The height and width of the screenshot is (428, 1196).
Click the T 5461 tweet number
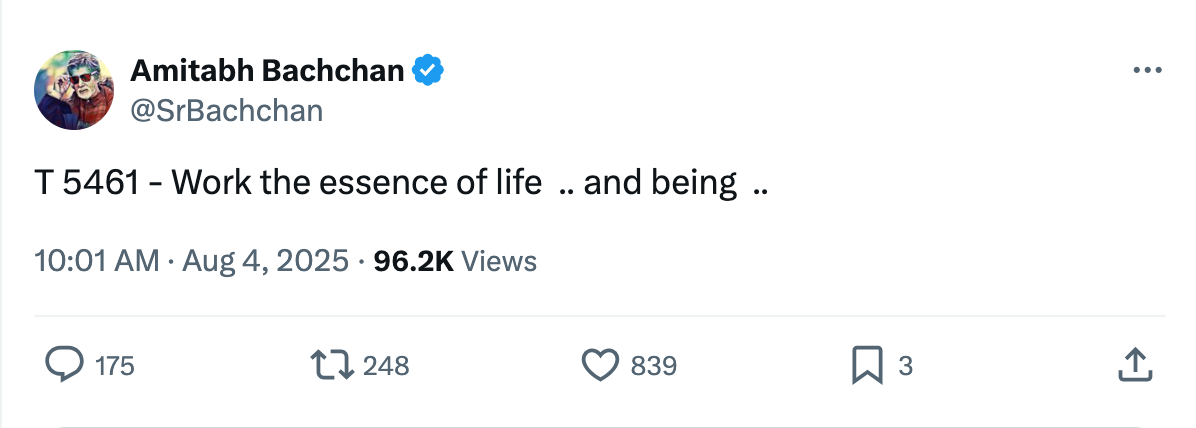(x=85, y=184)
